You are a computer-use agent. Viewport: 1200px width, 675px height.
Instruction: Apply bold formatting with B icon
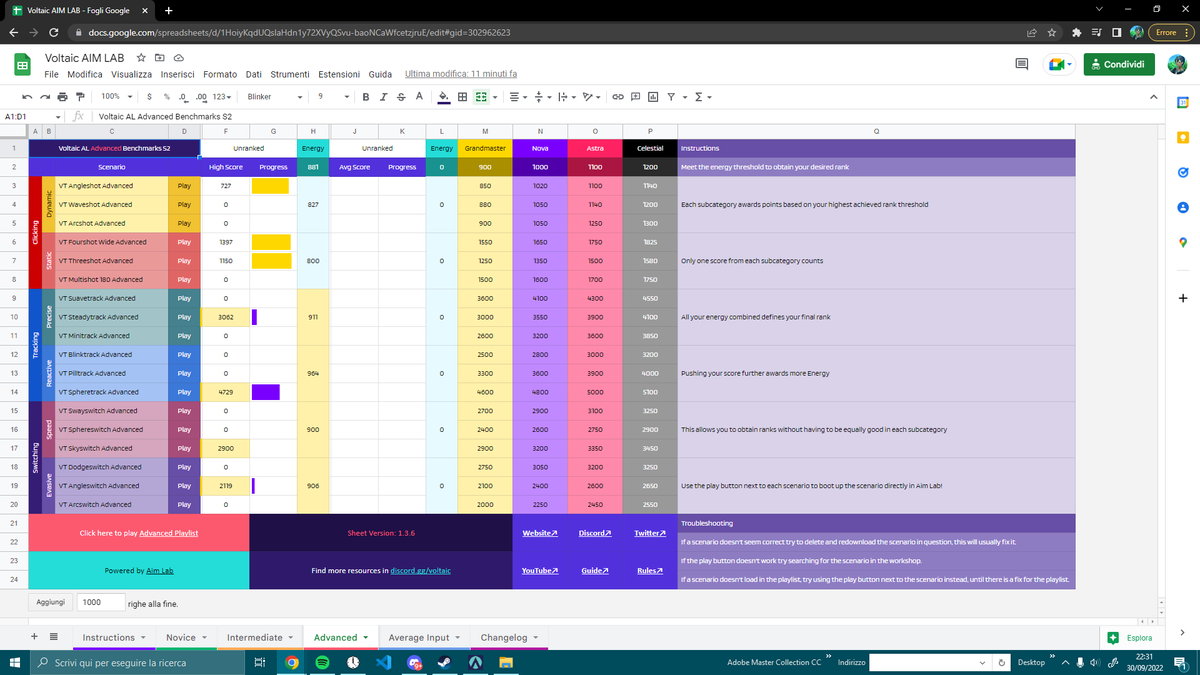point(368,96)
